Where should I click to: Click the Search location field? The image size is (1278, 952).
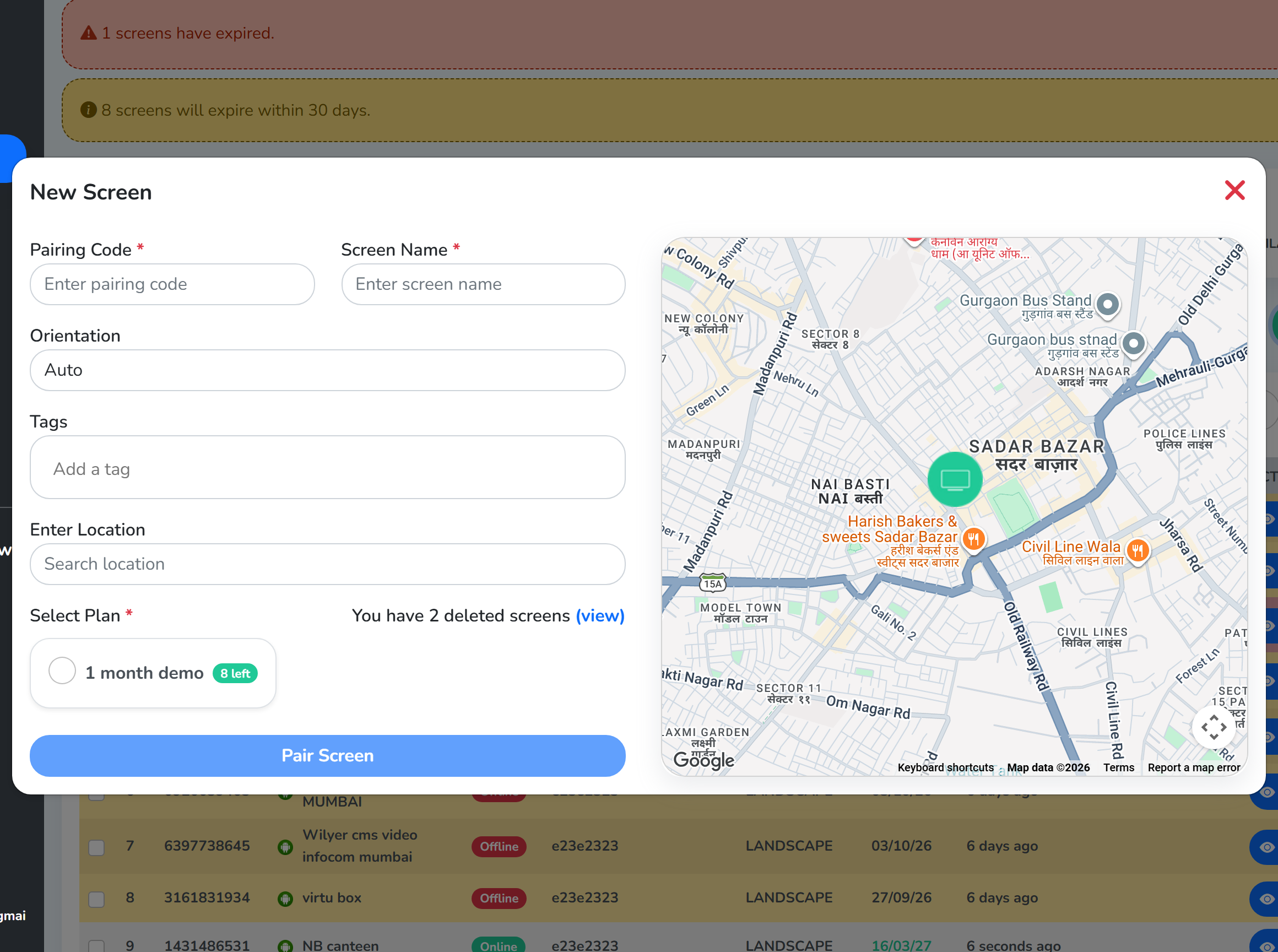point(327,564)
